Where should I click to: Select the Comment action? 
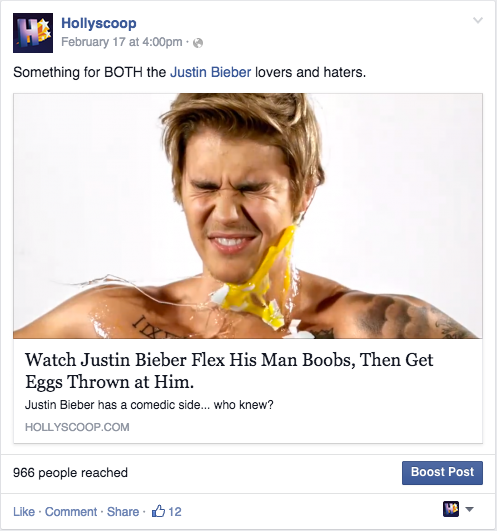[71, 512]
